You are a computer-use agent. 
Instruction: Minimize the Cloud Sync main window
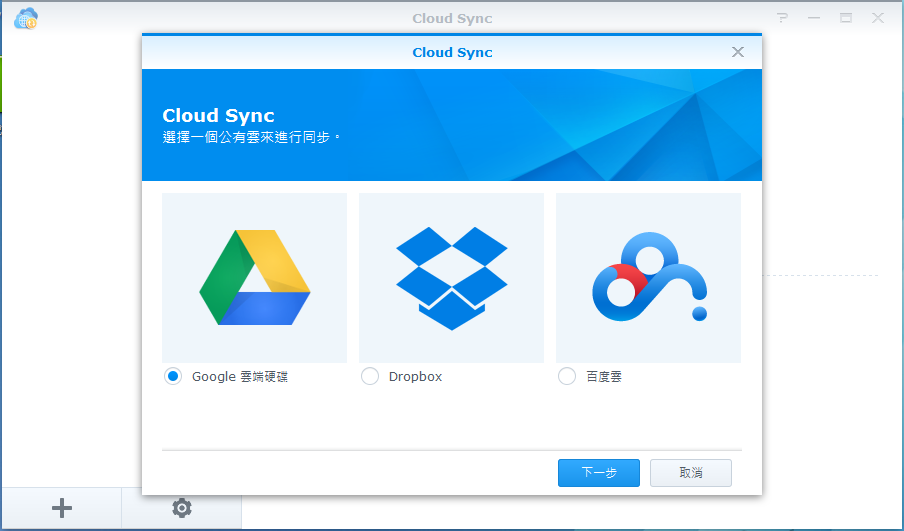tap(813, 18)
